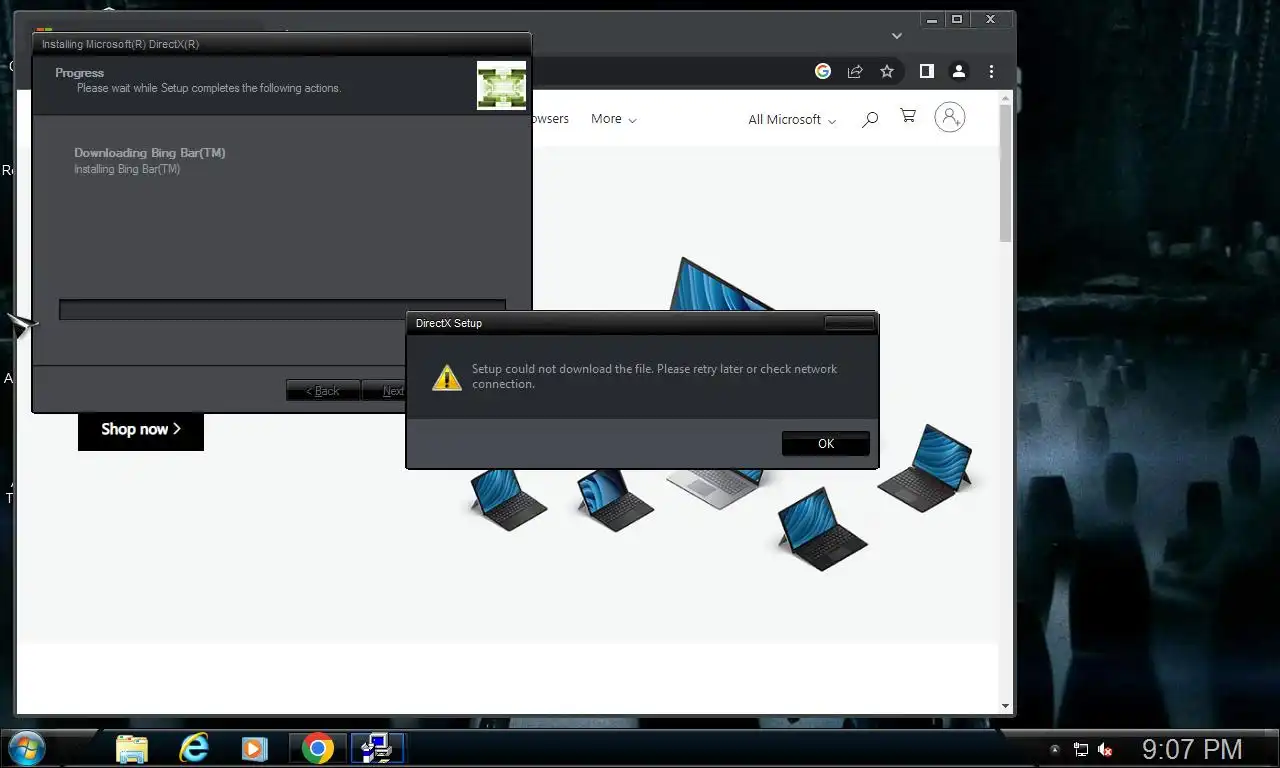
Task: Open the Microsoft site search magnifier
Action: tap(870, 119)
